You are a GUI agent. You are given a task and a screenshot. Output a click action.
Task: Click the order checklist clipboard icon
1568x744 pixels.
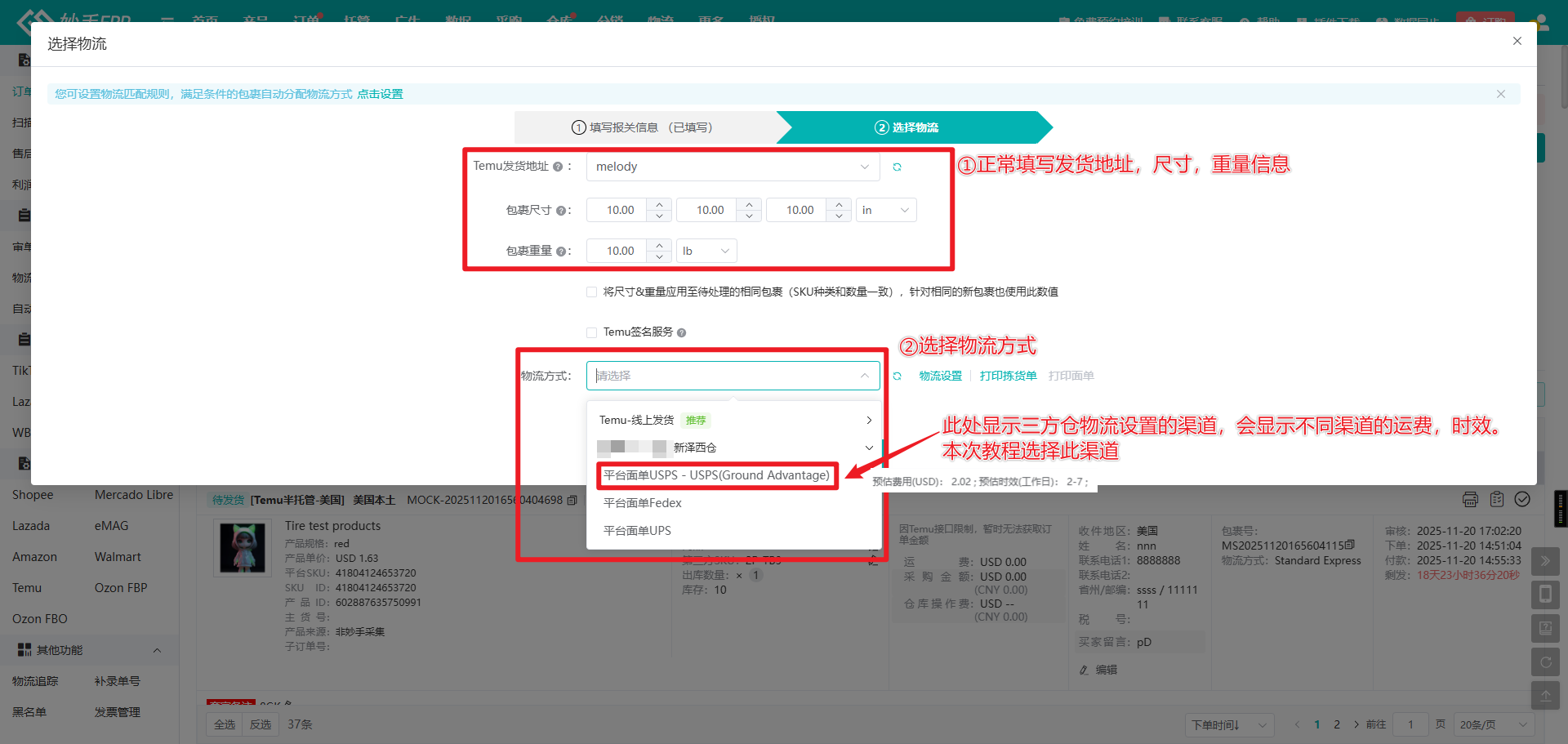1497,500
